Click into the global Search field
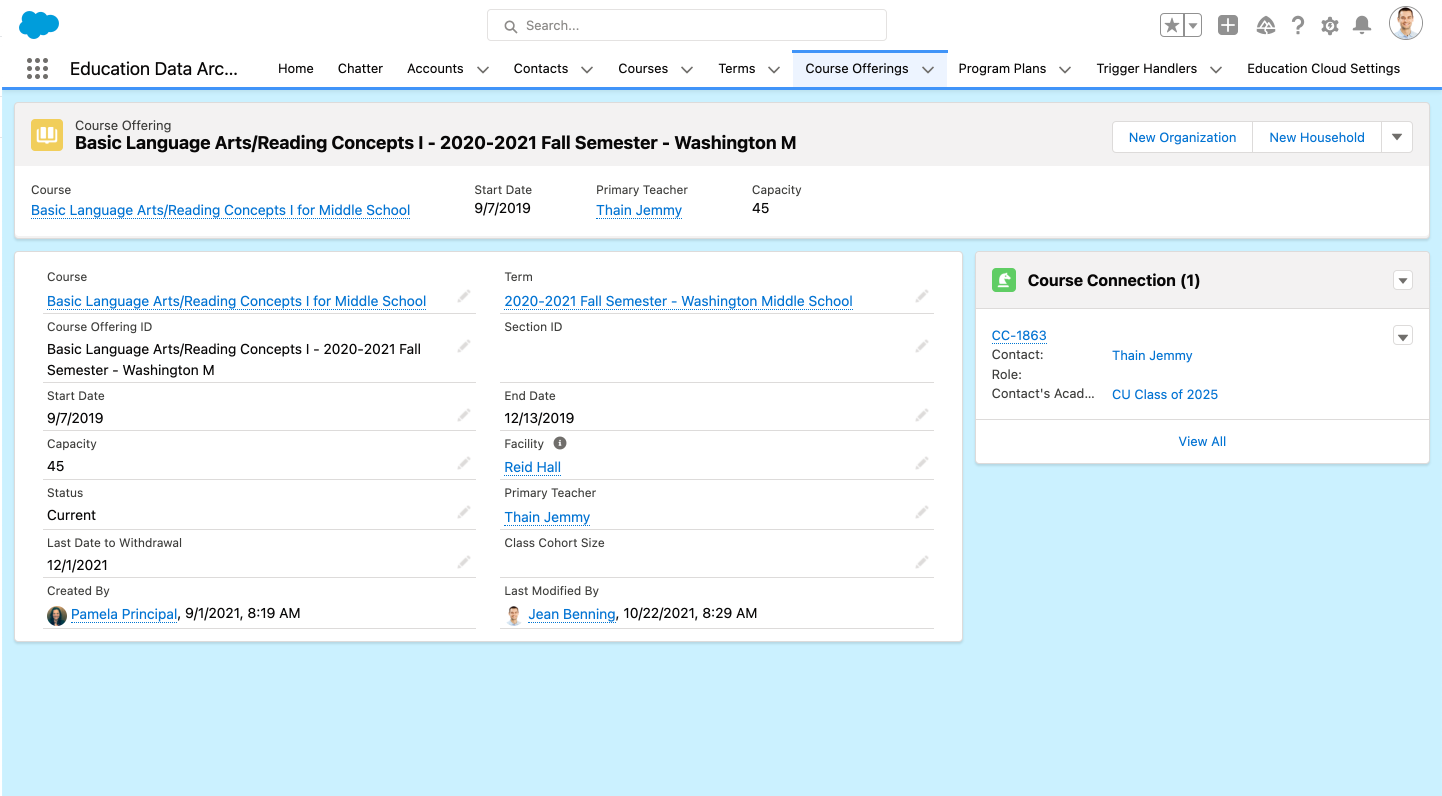The height and width of the screenshot is (796, 1442). (687, 25)
